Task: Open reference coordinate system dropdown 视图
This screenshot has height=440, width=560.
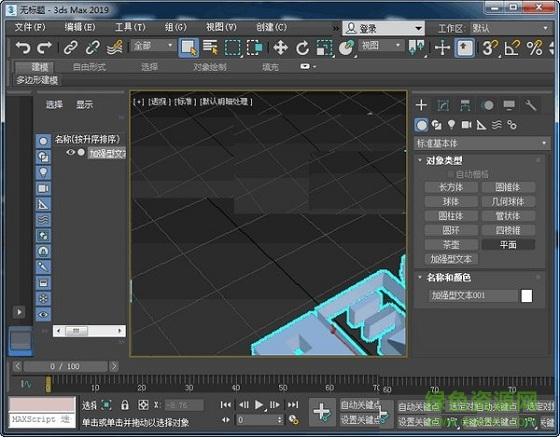Action: [380, 45]
